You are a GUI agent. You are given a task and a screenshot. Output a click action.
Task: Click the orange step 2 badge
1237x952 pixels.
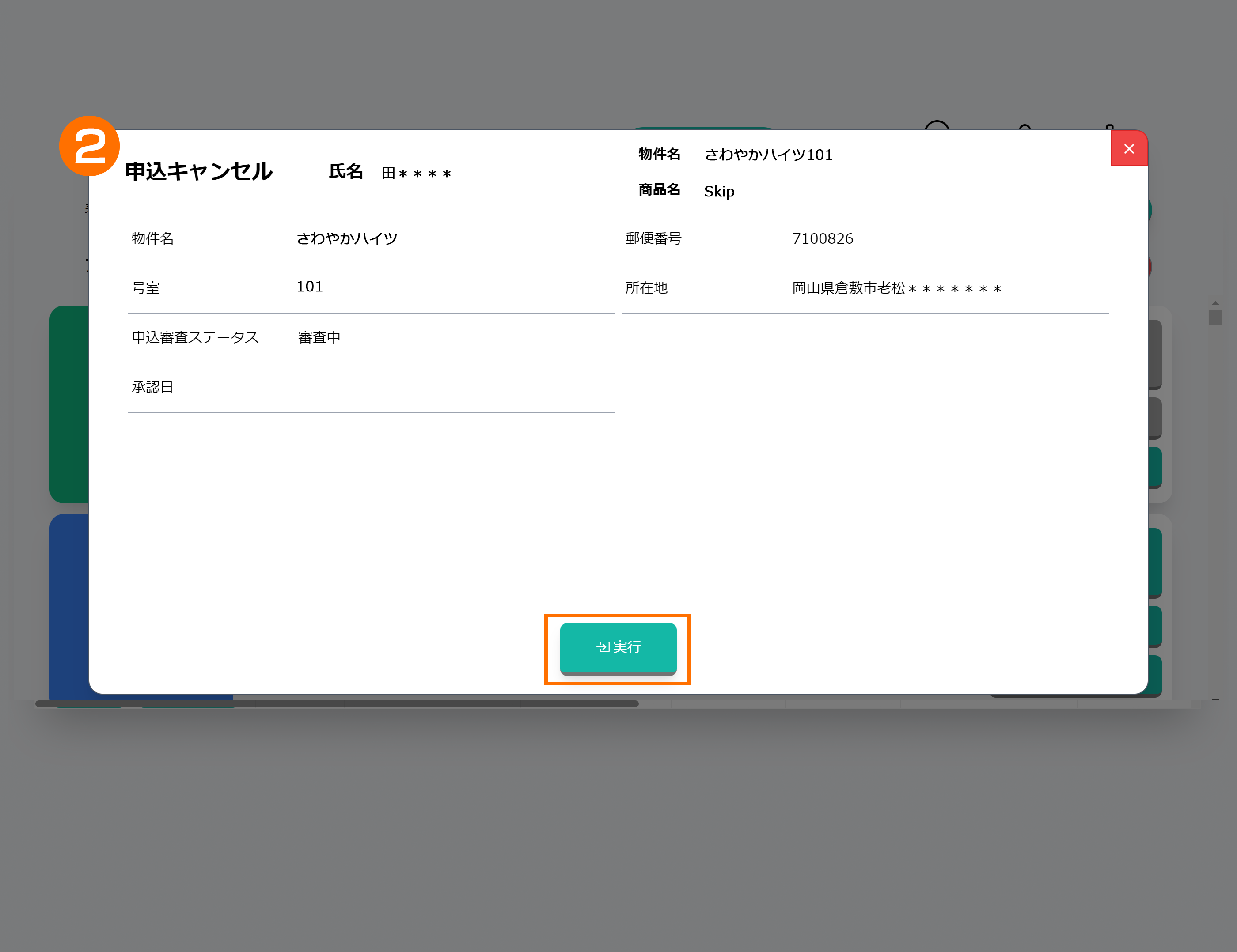(x=89, y=145)
